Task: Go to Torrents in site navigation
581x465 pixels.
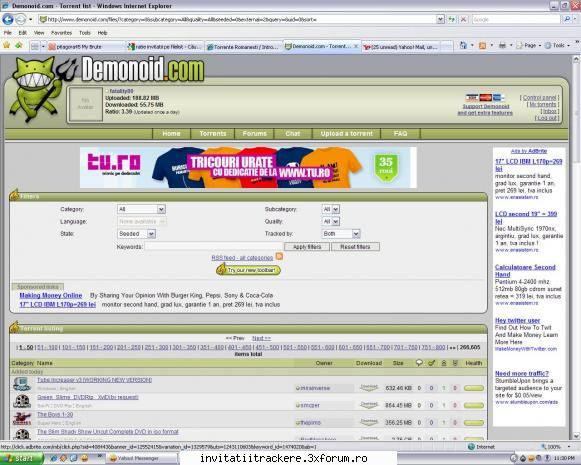Action: tap(213, 133)
